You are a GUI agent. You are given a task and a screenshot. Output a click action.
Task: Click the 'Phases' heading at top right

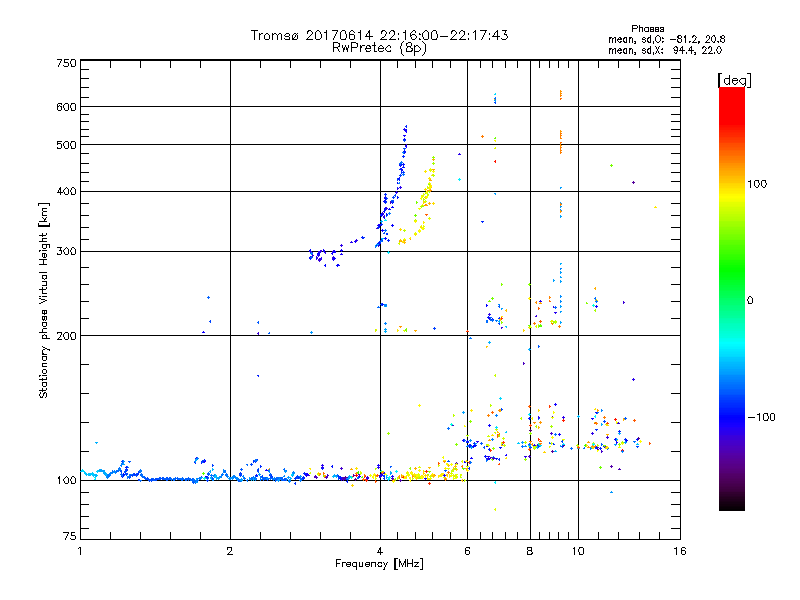click(x=647, y=29)
